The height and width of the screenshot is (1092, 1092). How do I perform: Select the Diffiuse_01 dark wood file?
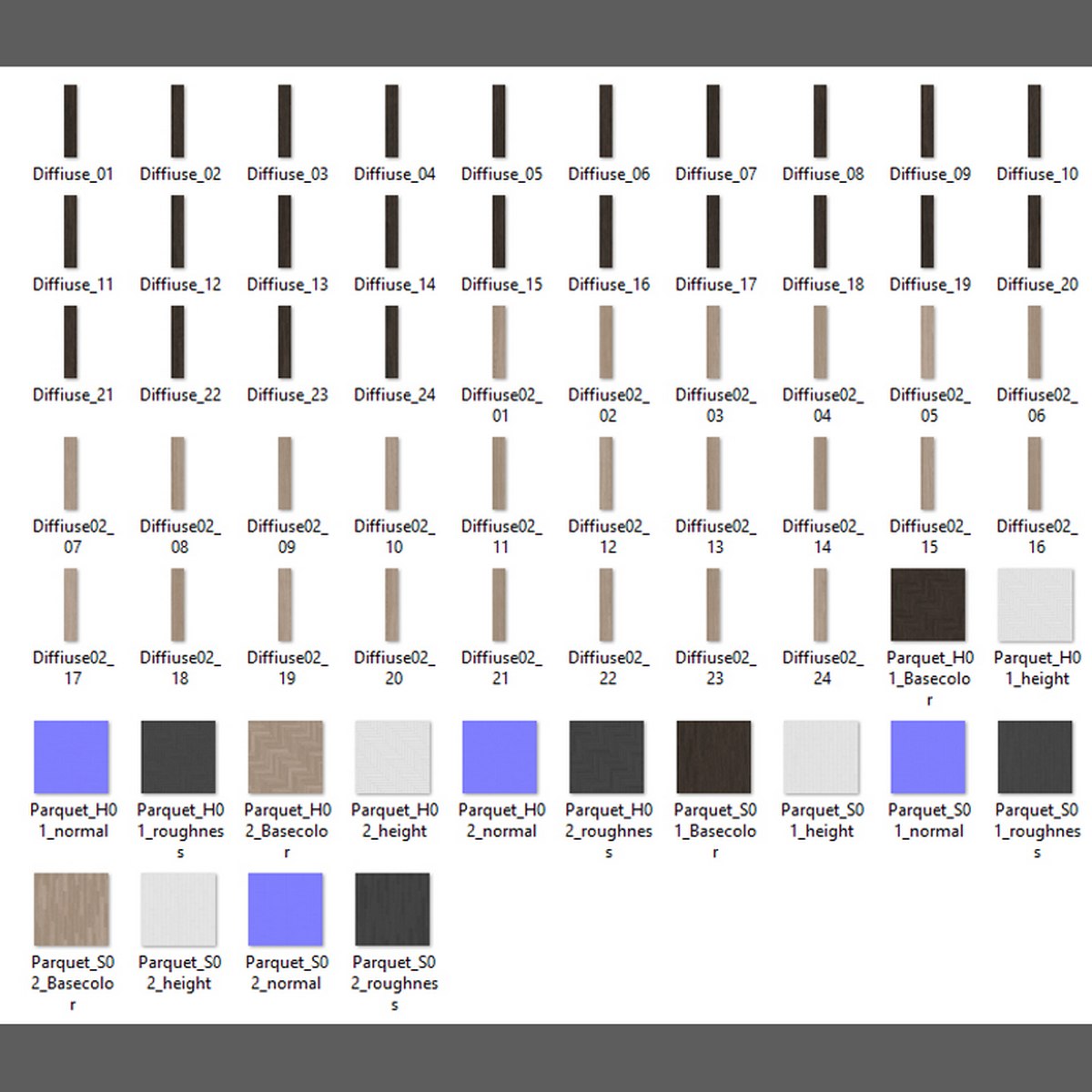coord(70,121)
